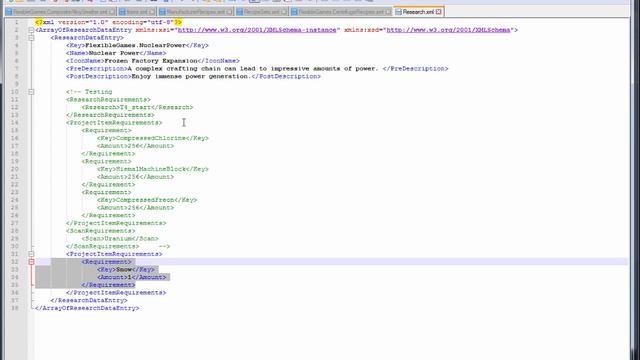Collapse the ProjectItemRequirements fold on line 31
Screen dimensions: 640x360
(x=31, y=254)
